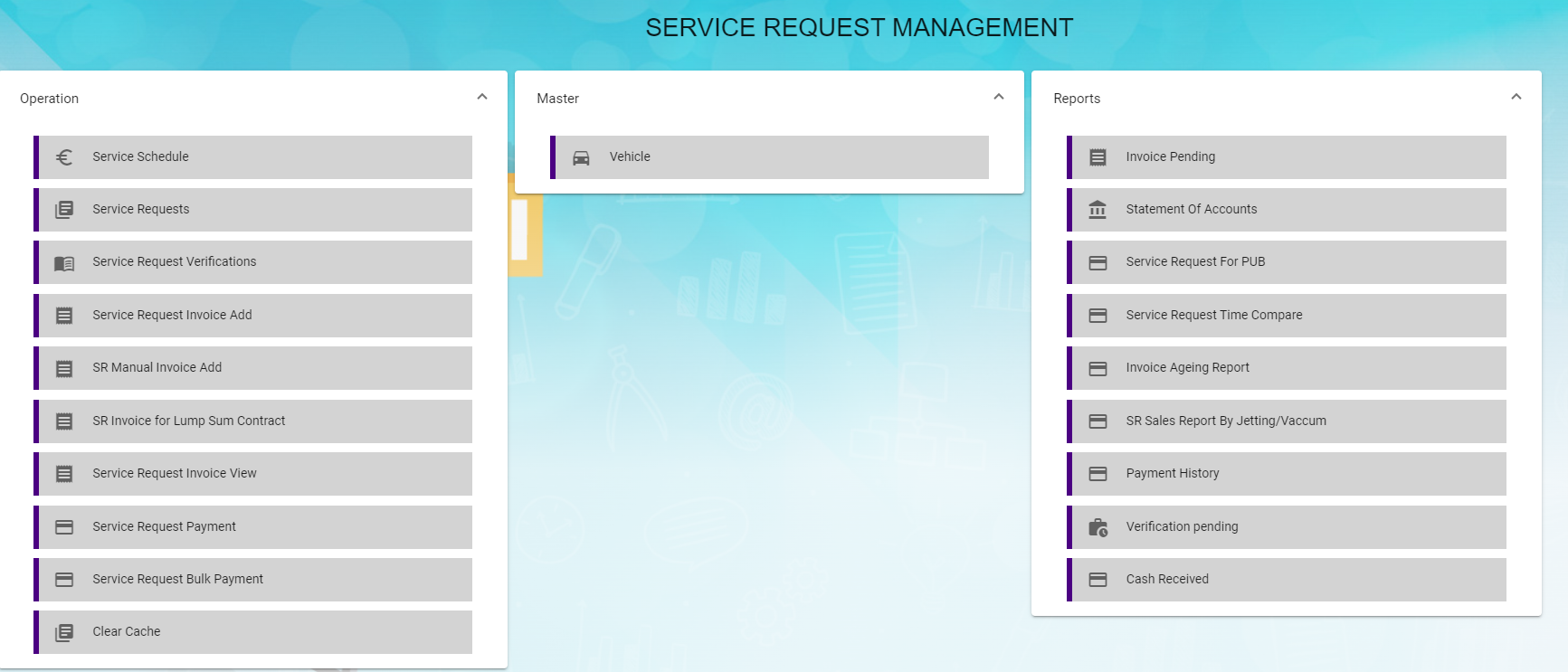Viewport: 1568px width, 672px height.
Task: Click the receipt icon beside Invoice Pending
Action: click(1098, 157)
